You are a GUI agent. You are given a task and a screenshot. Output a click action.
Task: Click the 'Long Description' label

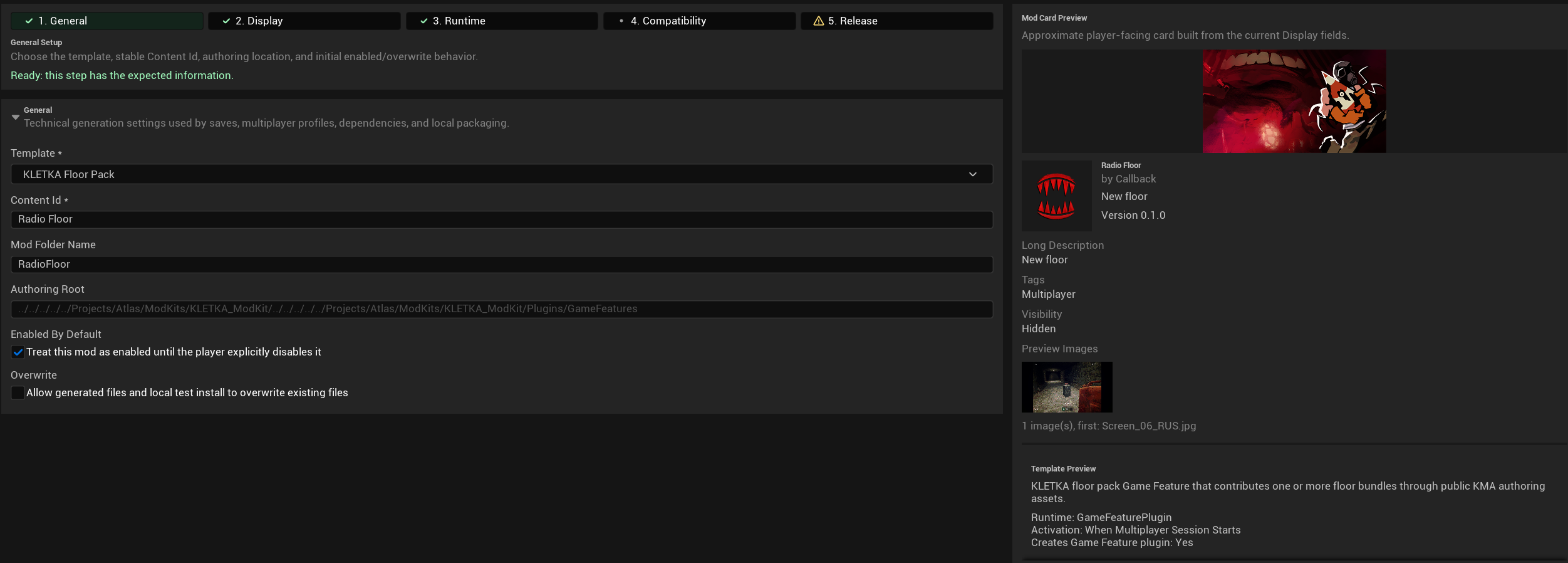(1062, 245)
